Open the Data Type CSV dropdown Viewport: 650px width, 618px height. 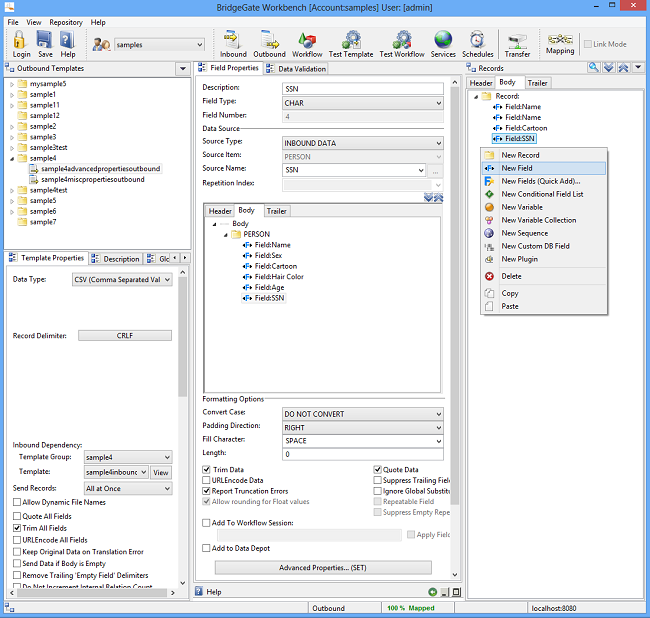point(122,280)
